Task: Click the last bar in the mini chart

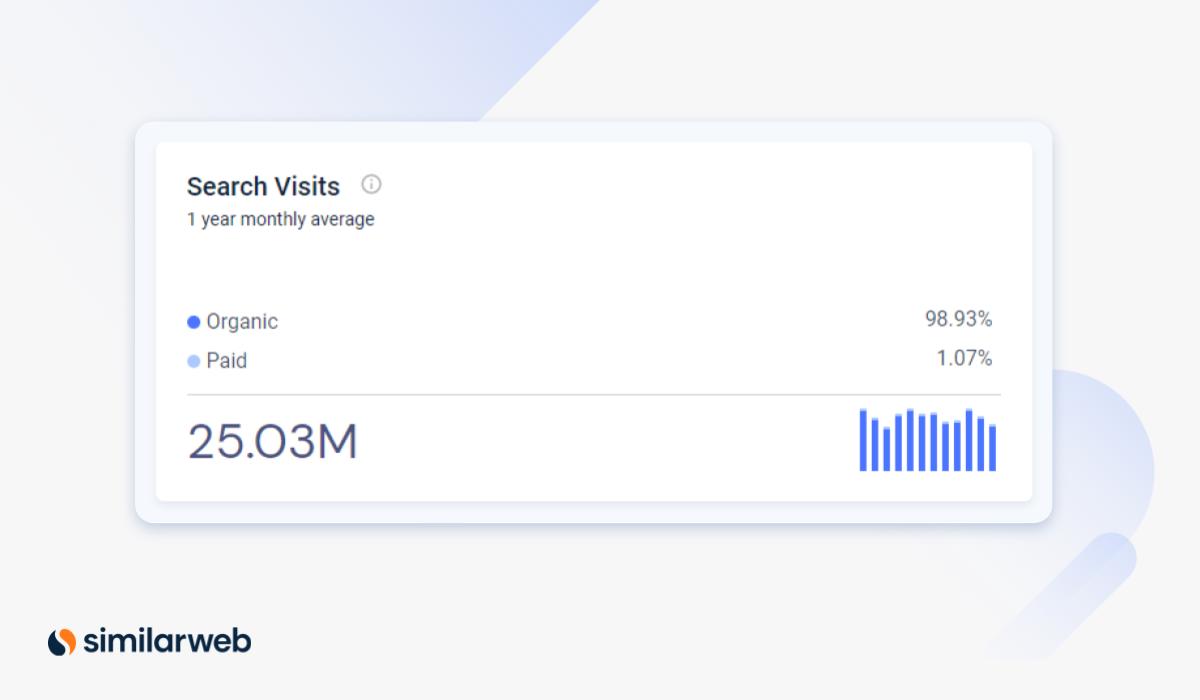Action: coord(992,448)
